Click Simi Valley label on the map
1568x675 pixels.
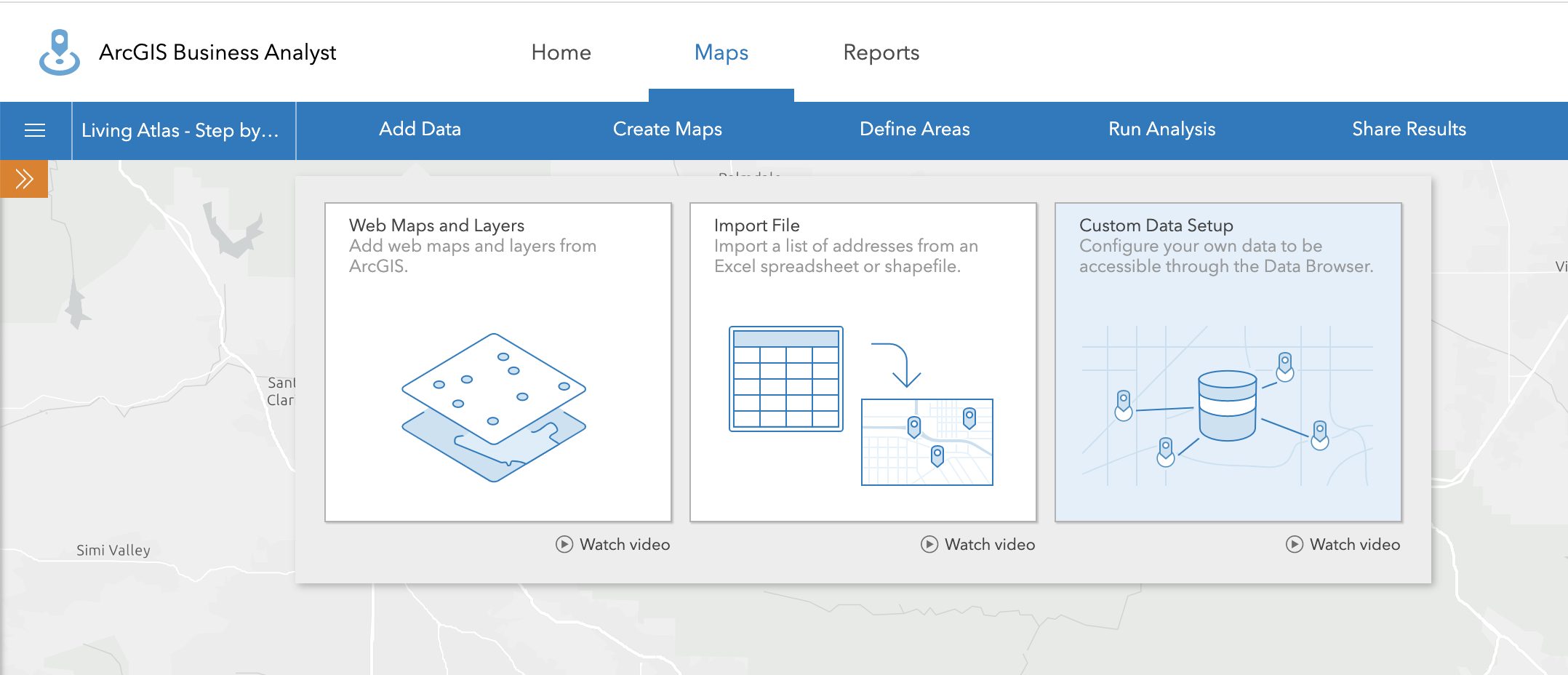tap(113, 550)
